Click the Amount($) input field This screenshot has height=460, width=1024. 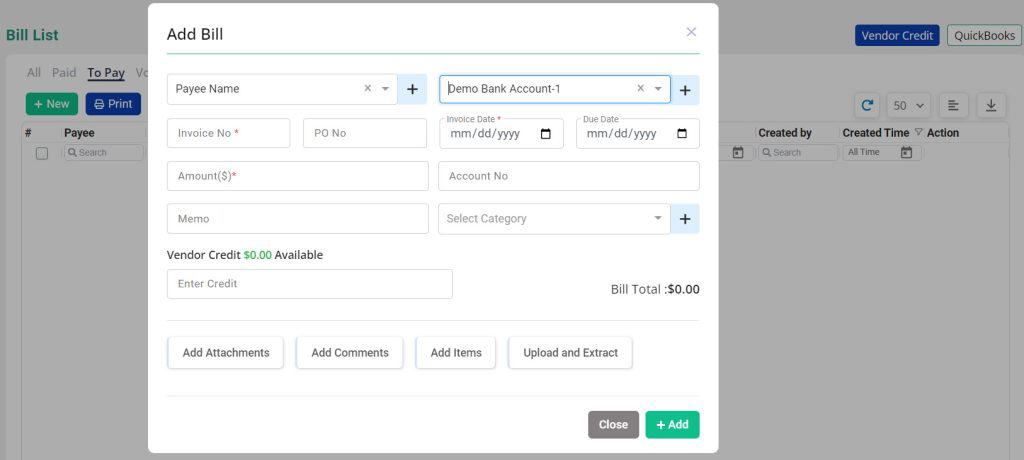pos(298,176)
